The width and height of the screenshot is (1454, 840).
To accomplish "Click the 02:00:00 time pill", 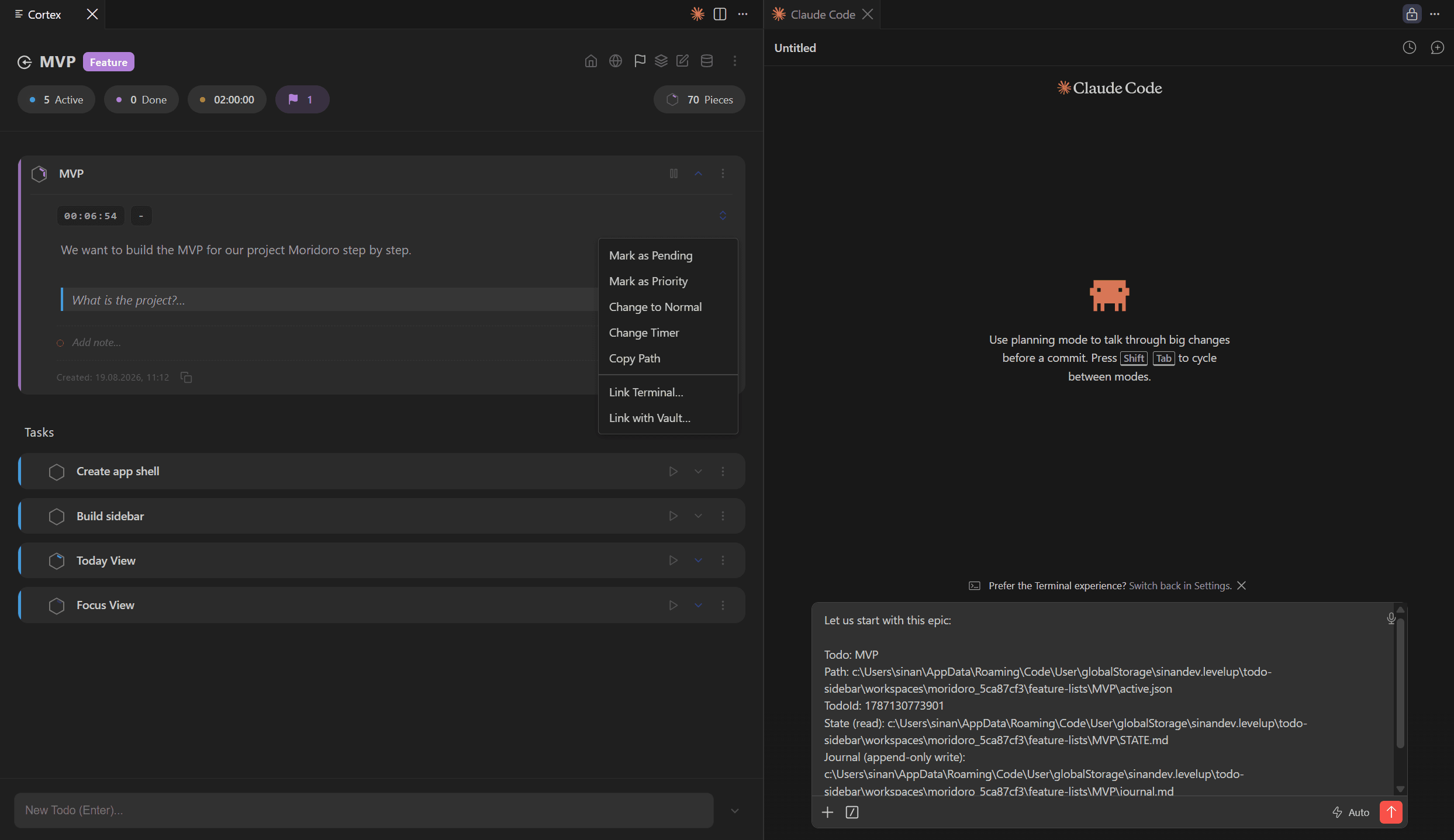I will tap(227, 99).
